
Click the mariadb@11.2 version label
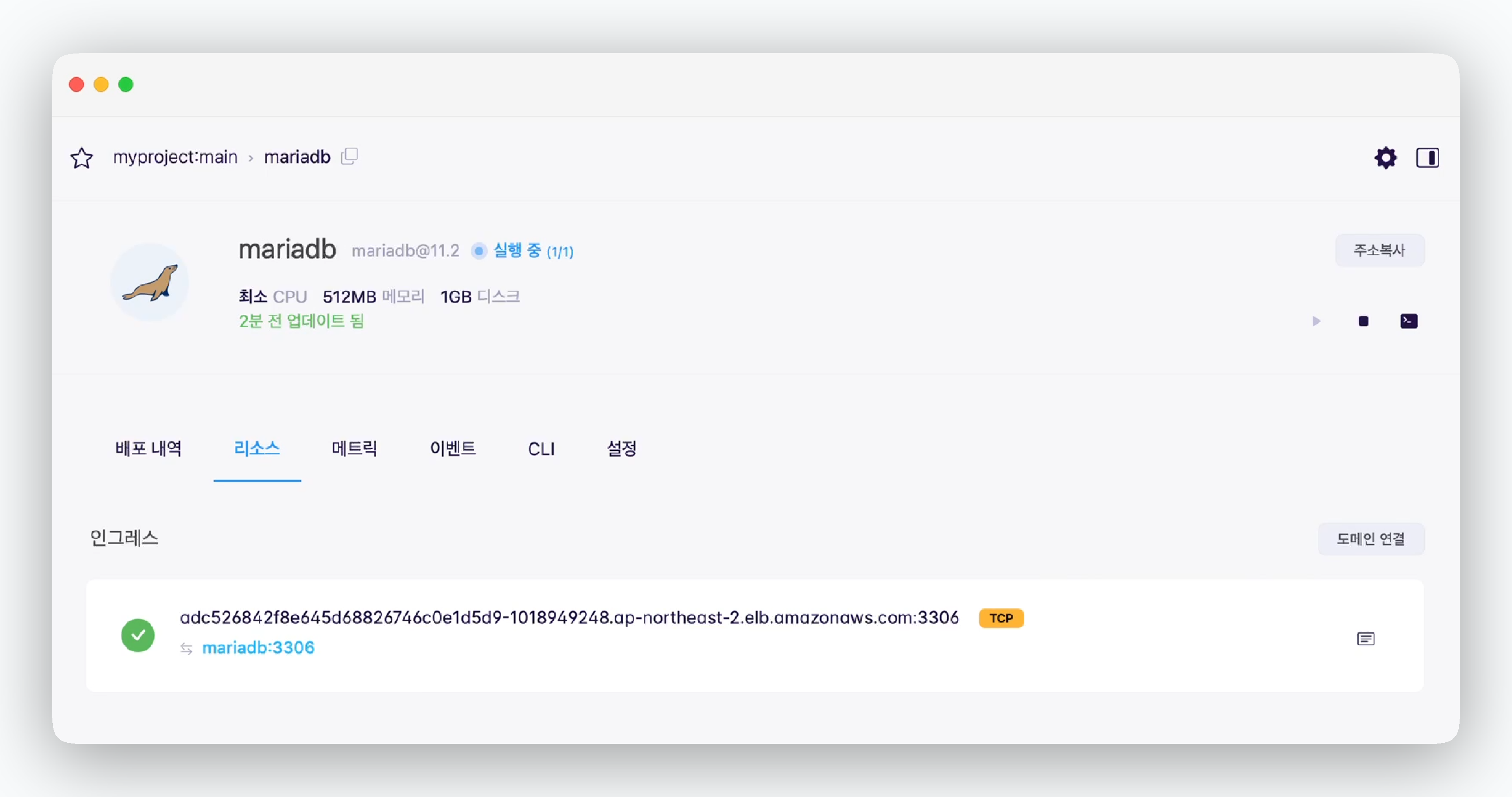click(406, 251)
